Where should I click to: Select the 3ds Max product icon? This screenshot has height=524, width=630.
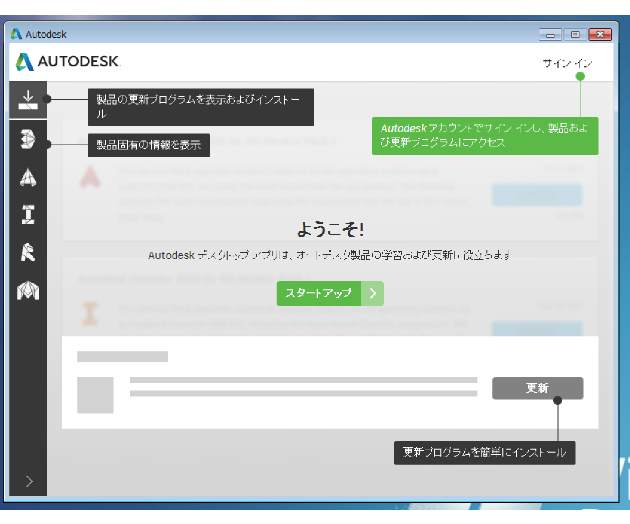pos(28,139)
